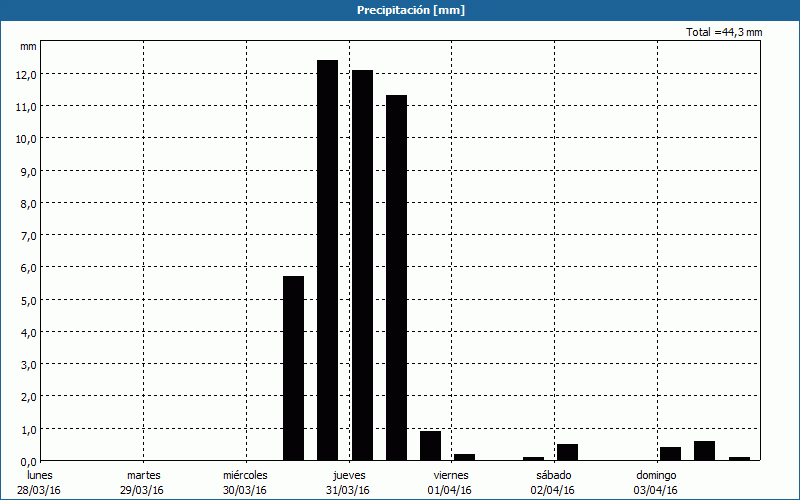
Task: Click the tallest bar in the chart
Action: point(327,260)
